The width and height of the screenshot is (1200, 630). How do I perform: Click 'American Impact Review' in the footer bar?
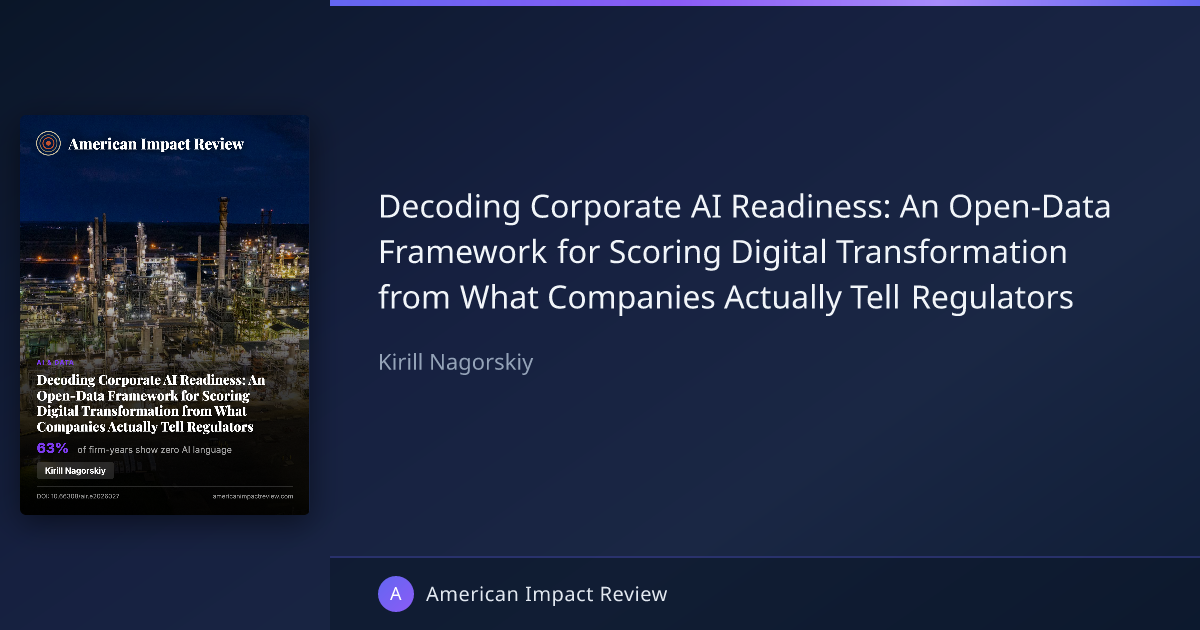pos(546,594)
